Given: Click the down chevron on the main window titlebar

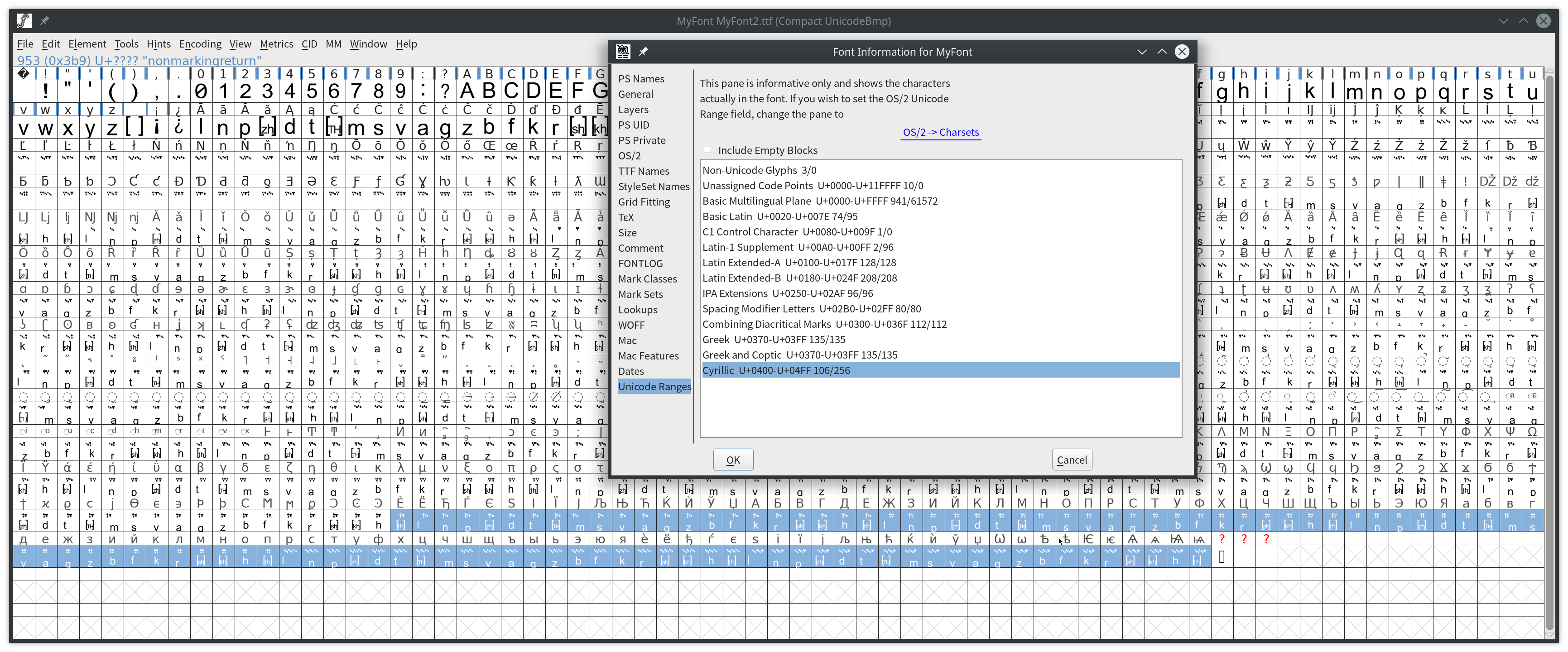Looking at the screenshot, I should tap(1503, 20).
